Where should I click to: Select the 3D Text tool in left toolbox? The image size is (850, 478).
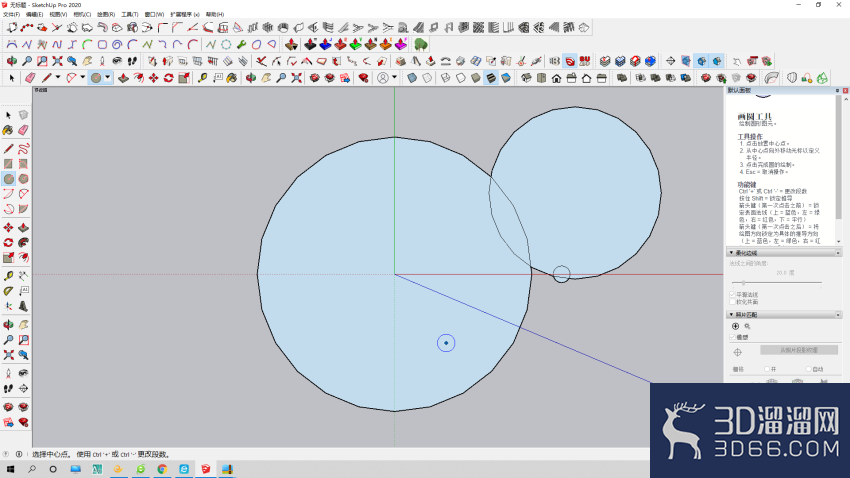pos(23,306)
